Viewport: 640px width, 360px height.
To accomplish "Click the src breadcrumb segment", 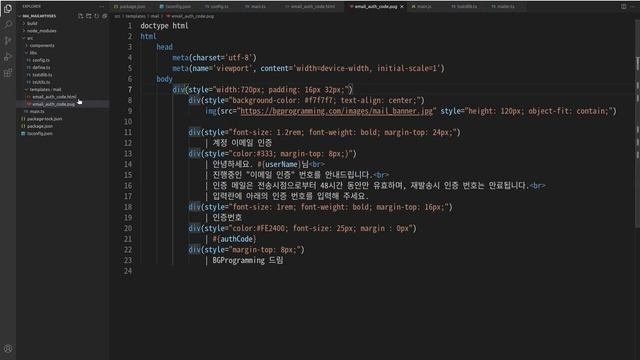I will (x=117, y=16).
